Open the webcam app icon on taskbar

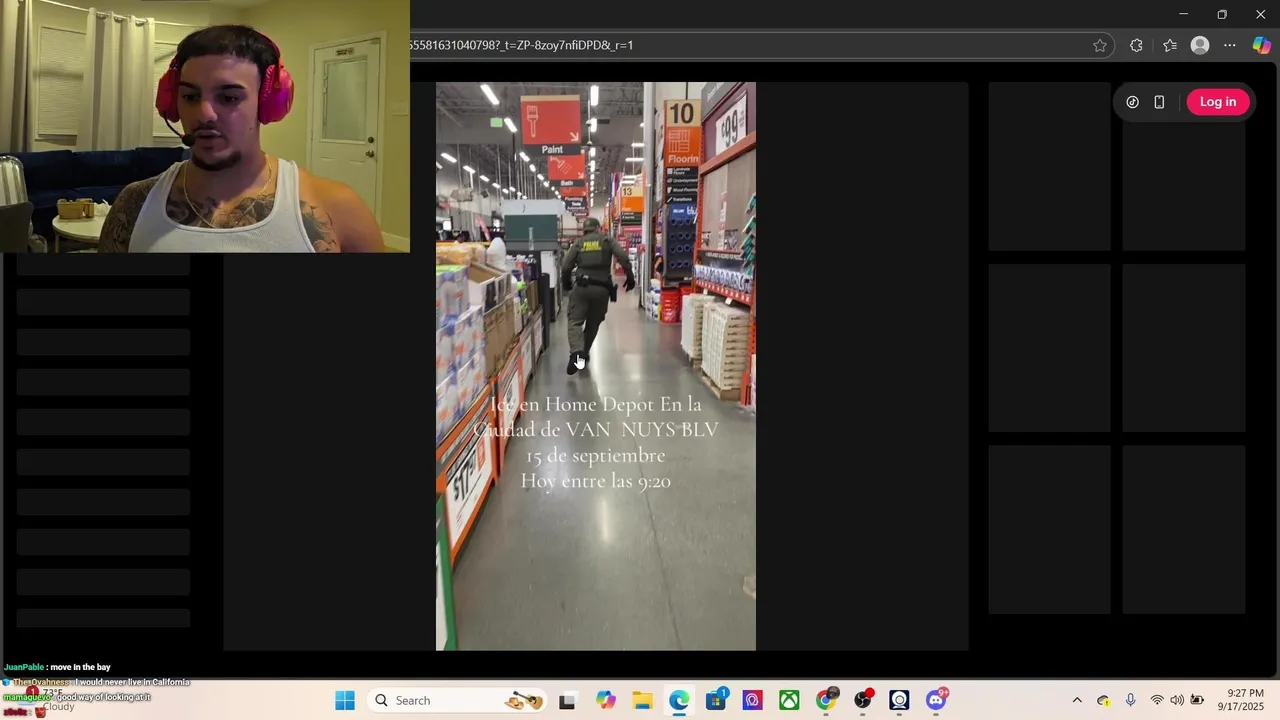pyautogui.click(x=899, y=701)
